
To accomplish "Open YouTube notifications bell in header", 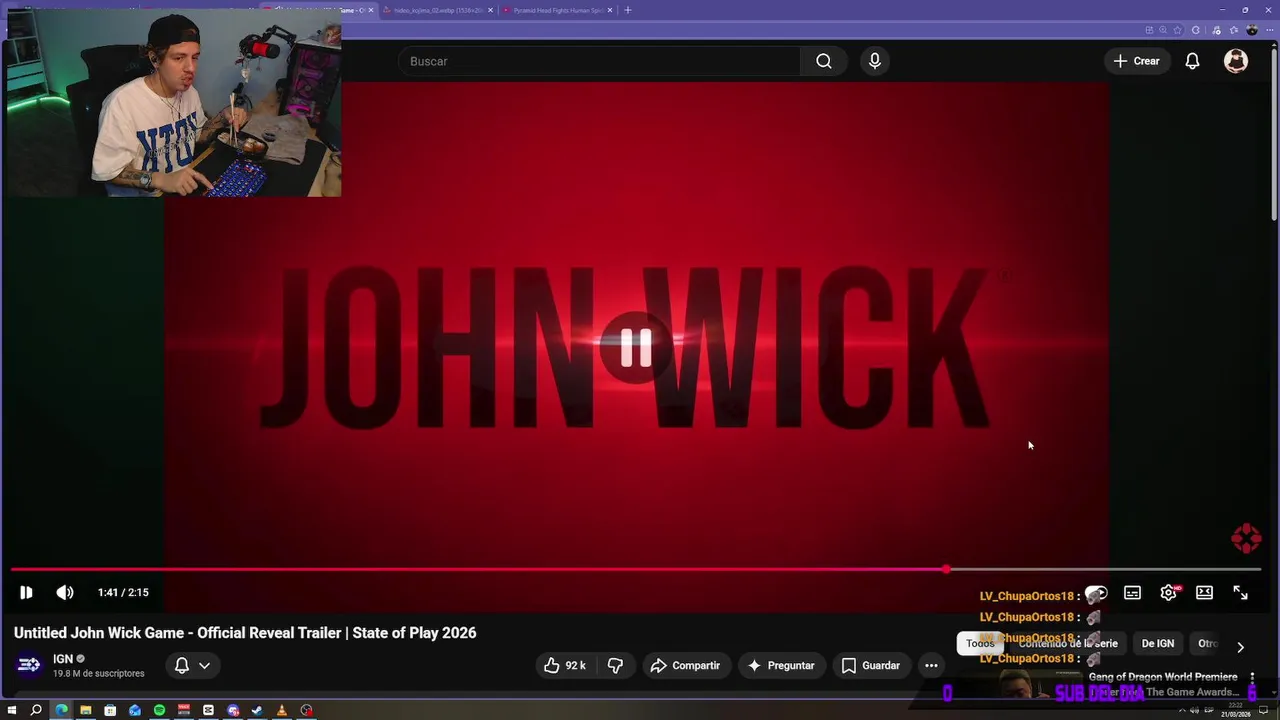I will 1192,61.
